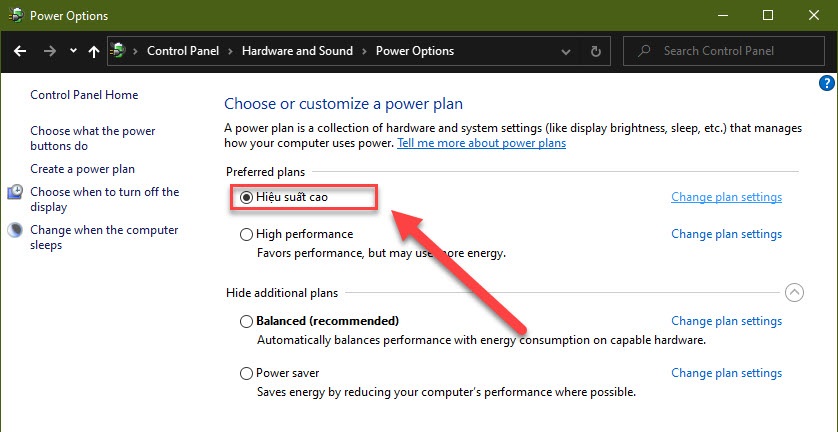838x432 pixels.
Task: Open Tell me more about power plans
Action: (482, 143)
